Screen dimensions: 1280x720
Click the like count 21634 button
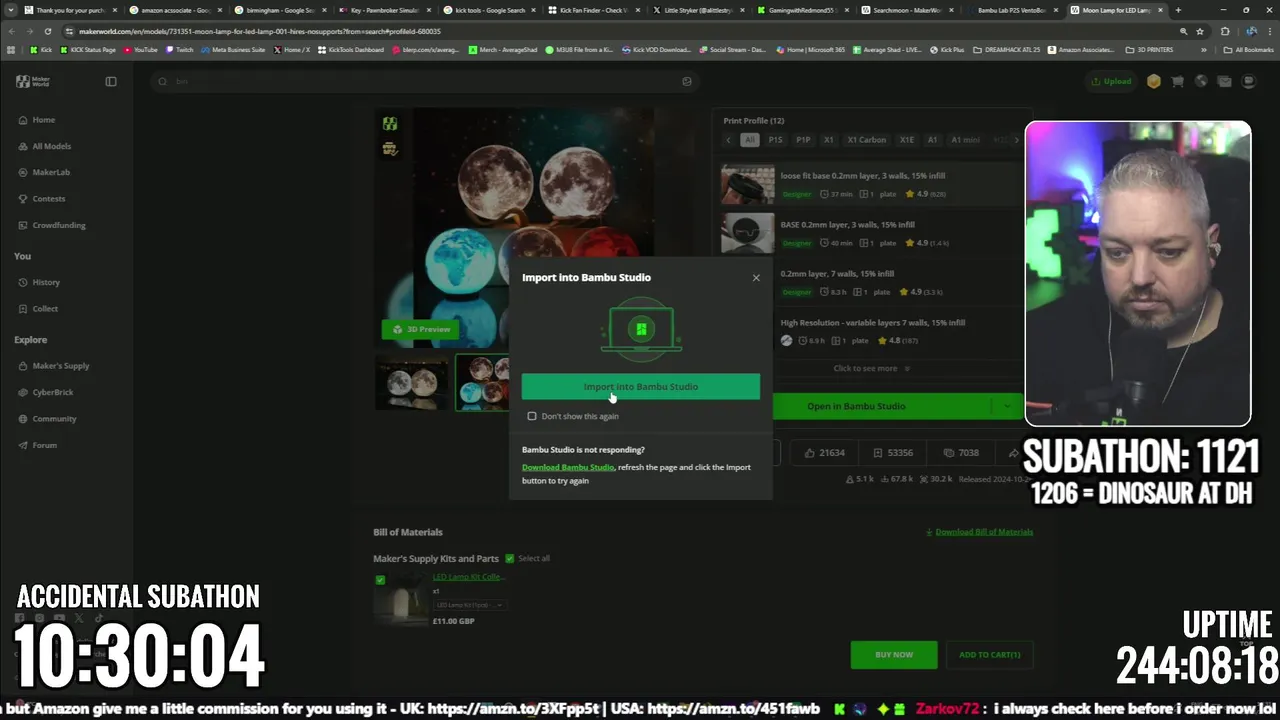point(824,453)
